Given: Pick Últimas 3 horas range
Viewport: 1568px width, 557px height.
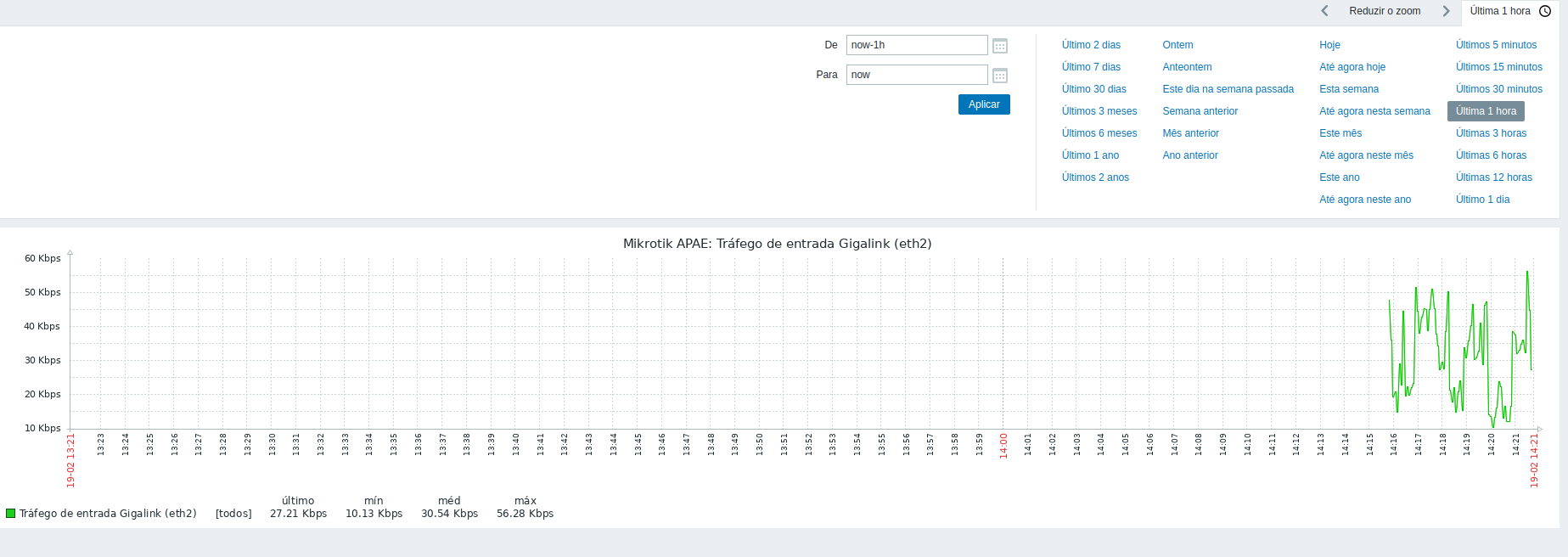Looking at the screenshot, I should (1491, 133).
